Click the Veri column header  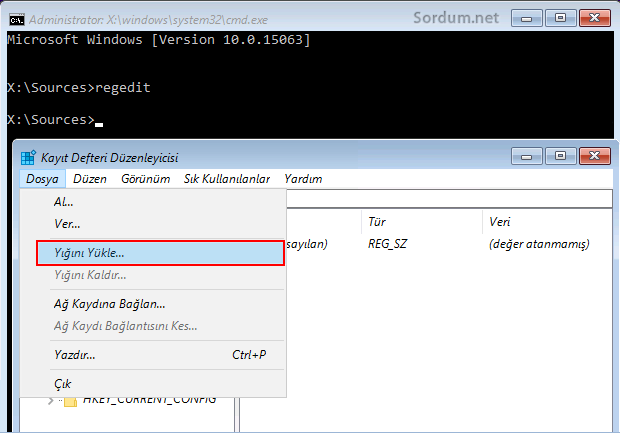tap(547, 222)
